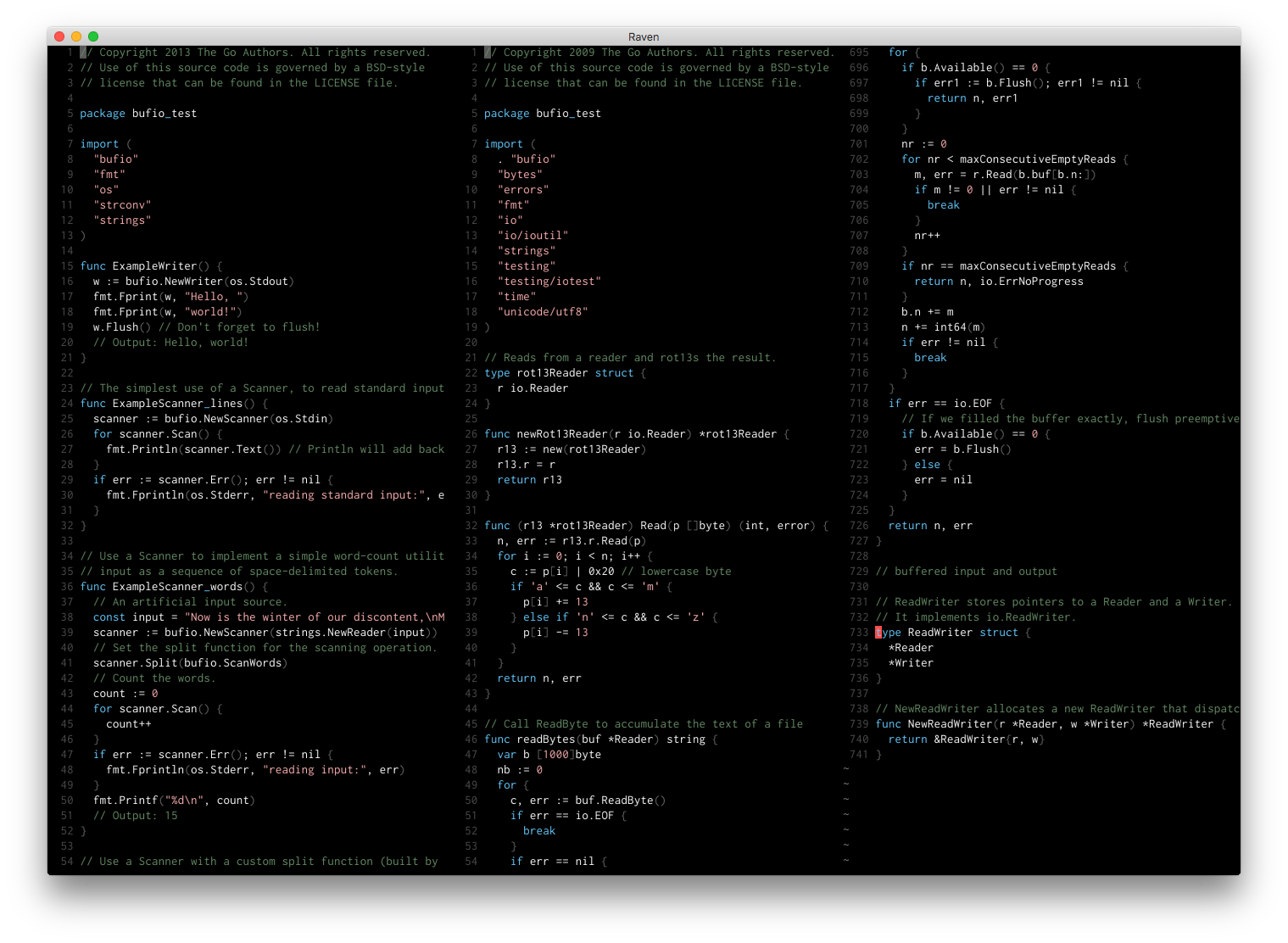This screenshot has height=943, width=1288.
Task: Click 'func newRot13Reader' declaration line
Action: pos(637,434)
